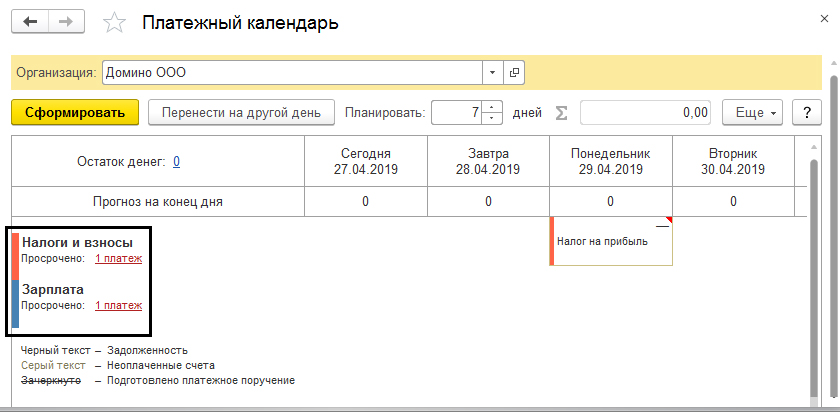Add page to favorites with star icon
This screenshot has height=412, width=840.
click(115, 23)
